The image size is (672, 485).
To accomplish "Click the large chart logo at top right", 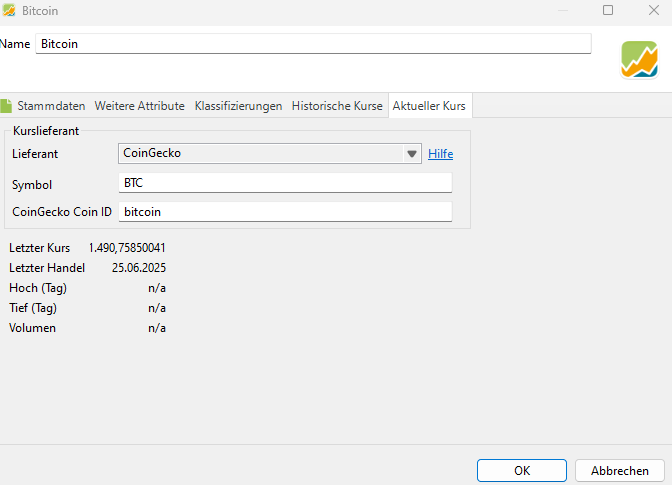I will click(640, 59).
